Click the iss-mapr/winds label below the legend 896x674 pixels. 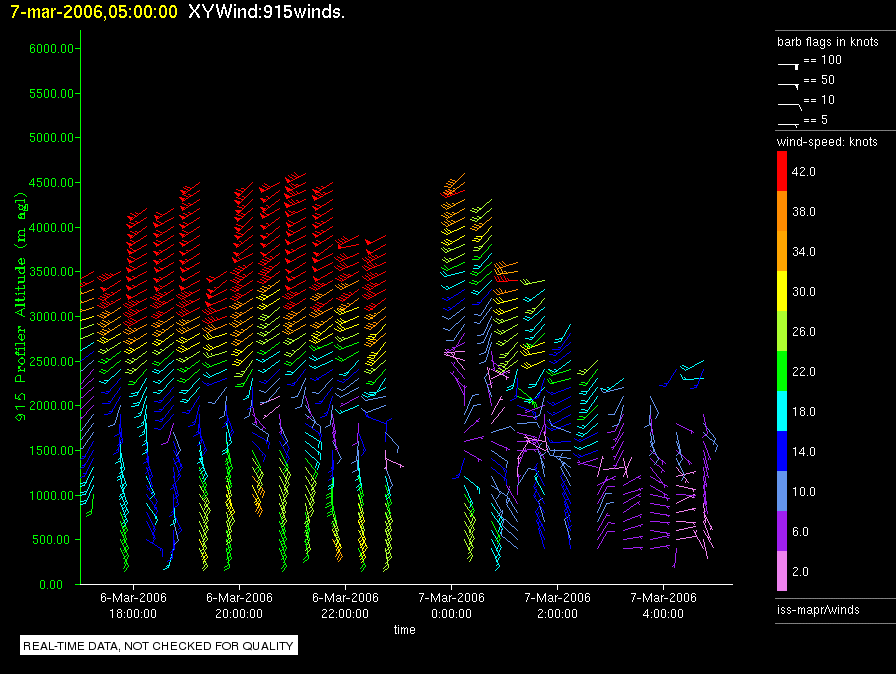coord(817,609)
